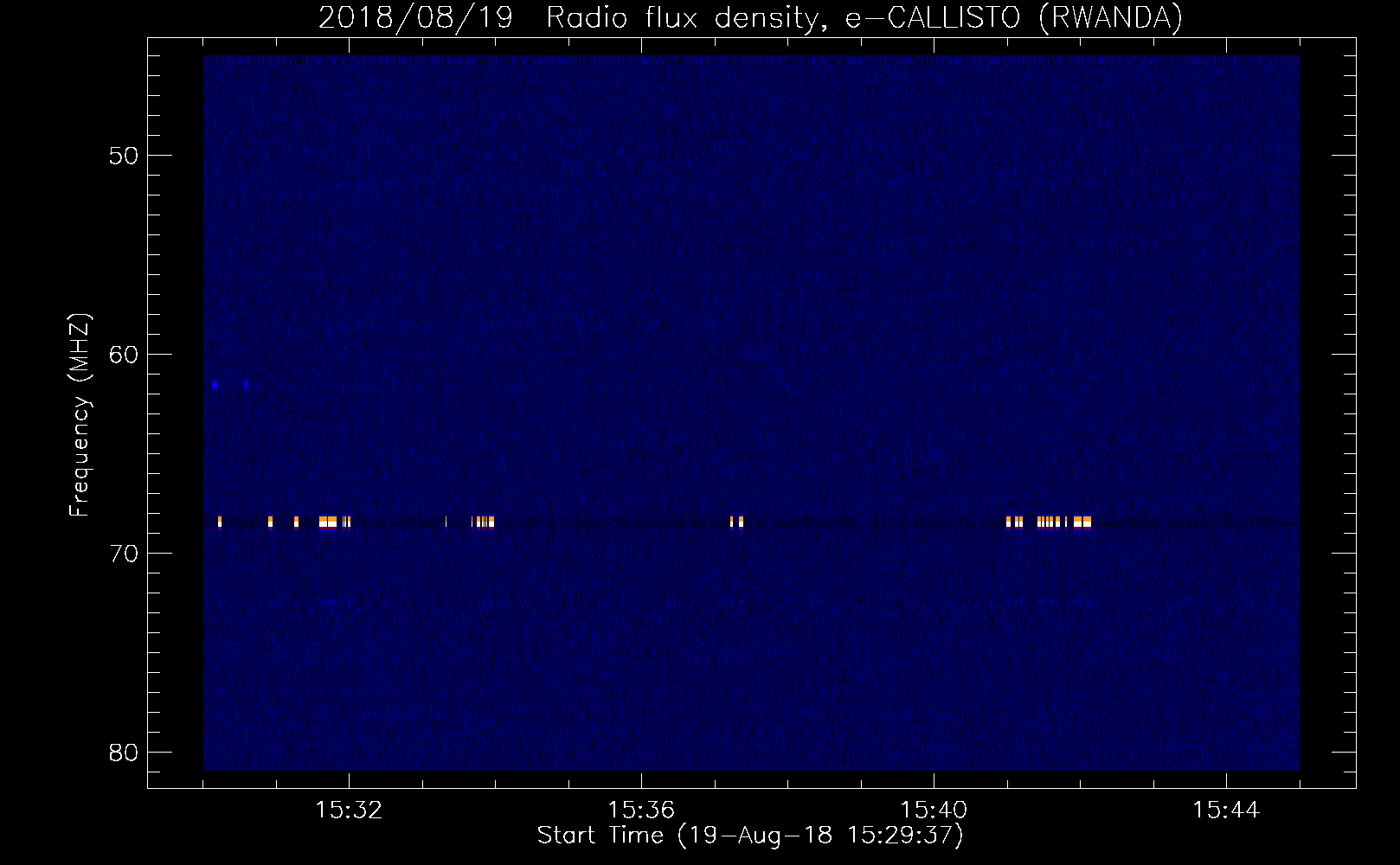Click the 'Start Time (19-Aug-18 15:29:37)' label
This screenshot has height=865, width=1400.
coord(750,836)
